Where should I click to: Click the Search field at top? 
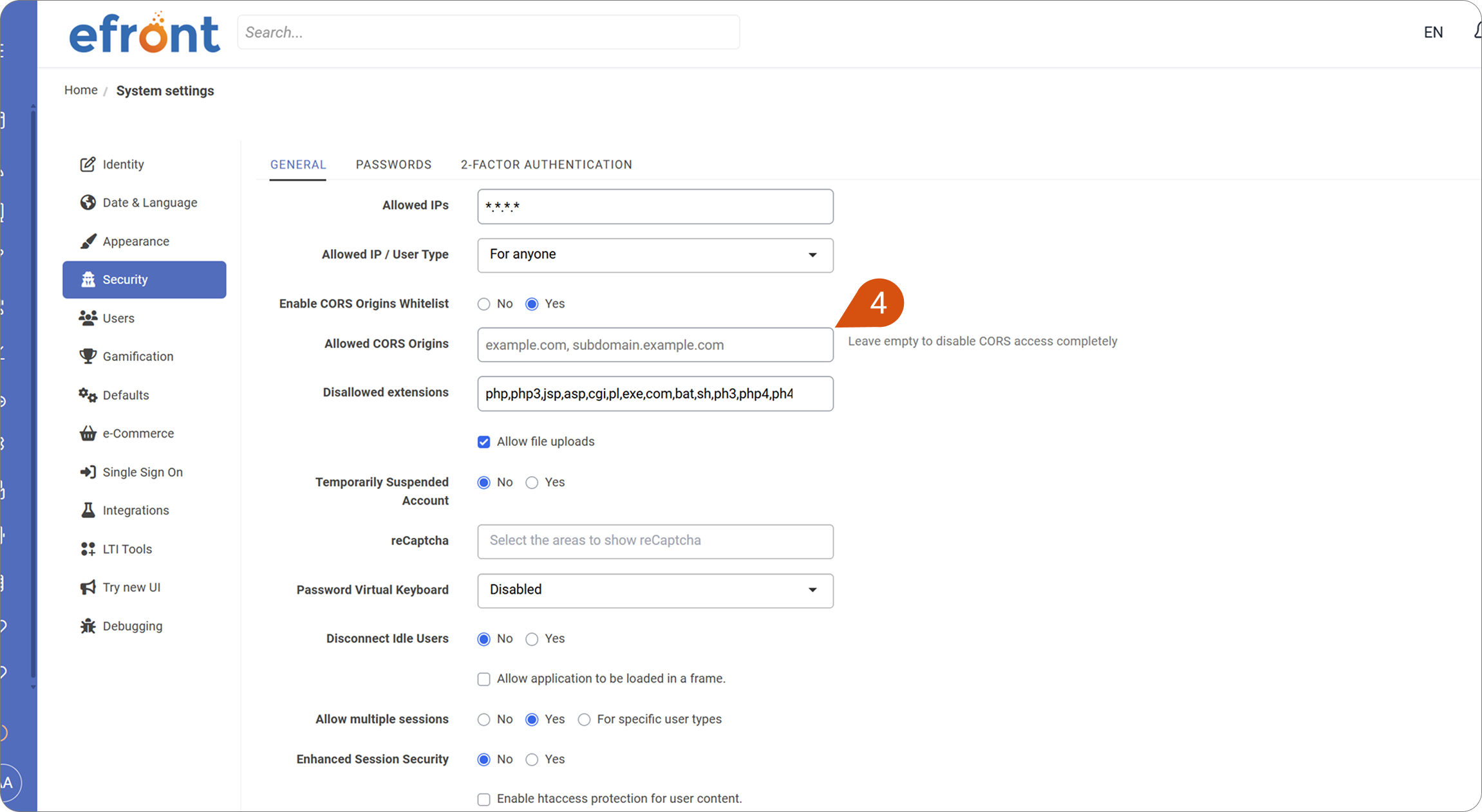(489, 32)
